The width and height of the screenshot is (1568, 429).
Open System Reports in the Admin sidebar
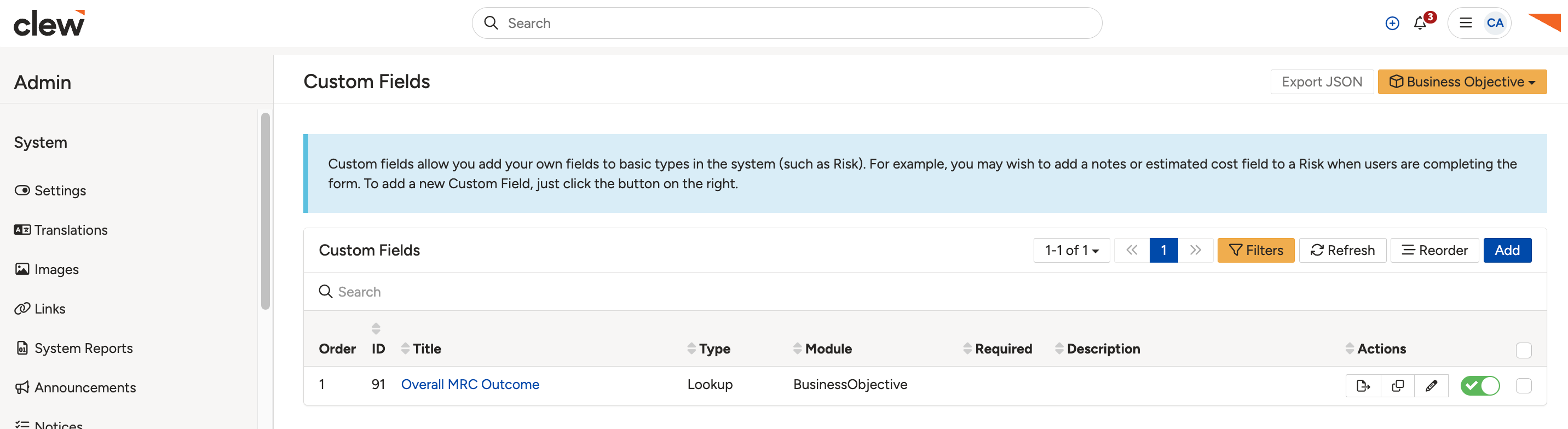[74, 348]
